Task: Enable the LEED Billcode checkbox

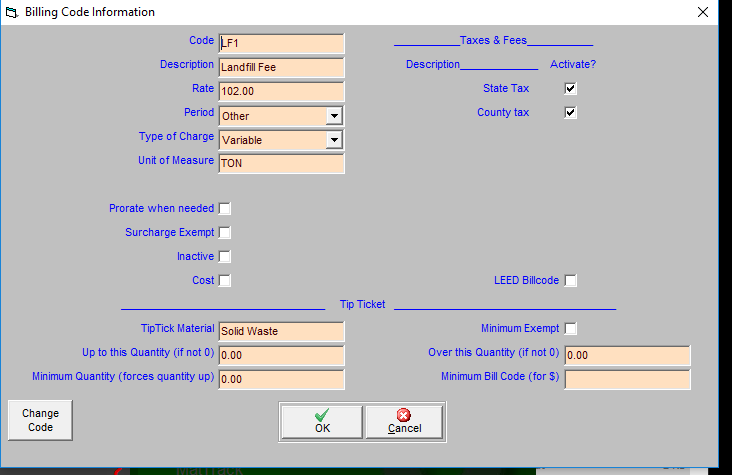Action: coord(570,281)
